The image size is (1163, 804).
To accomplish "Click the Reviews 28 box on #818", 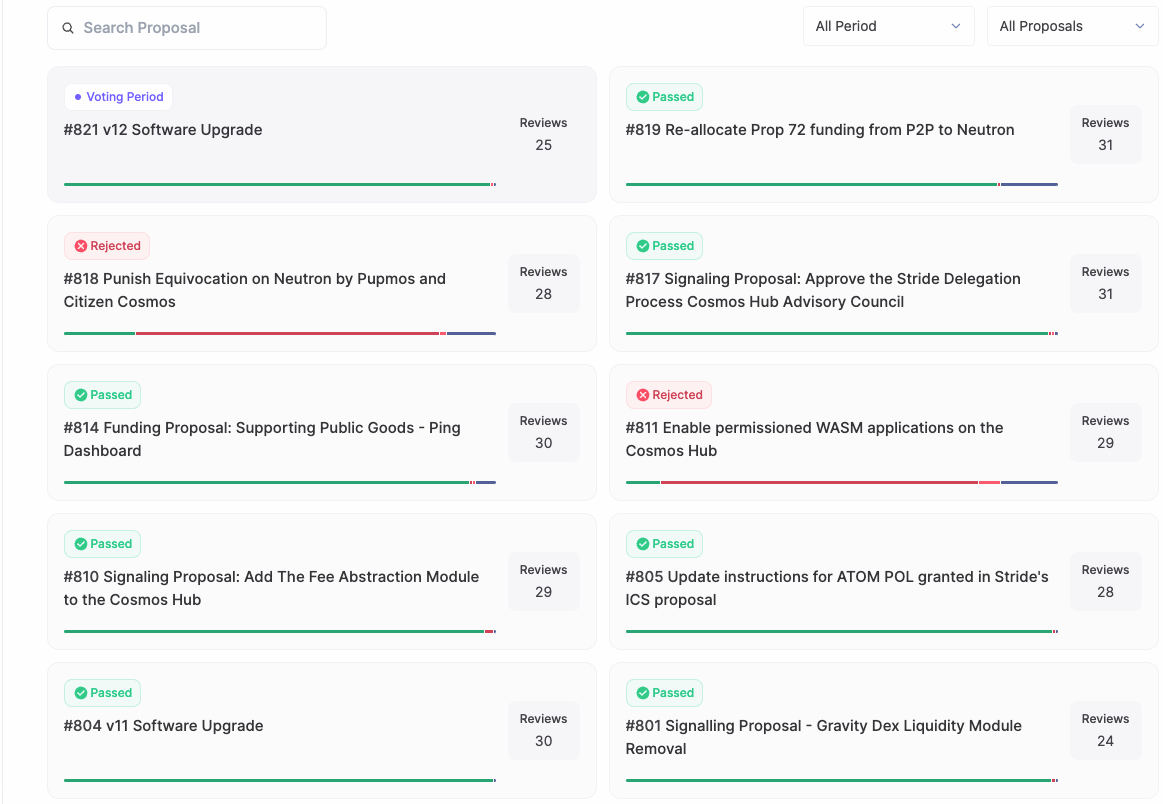I will click(544, 283).
